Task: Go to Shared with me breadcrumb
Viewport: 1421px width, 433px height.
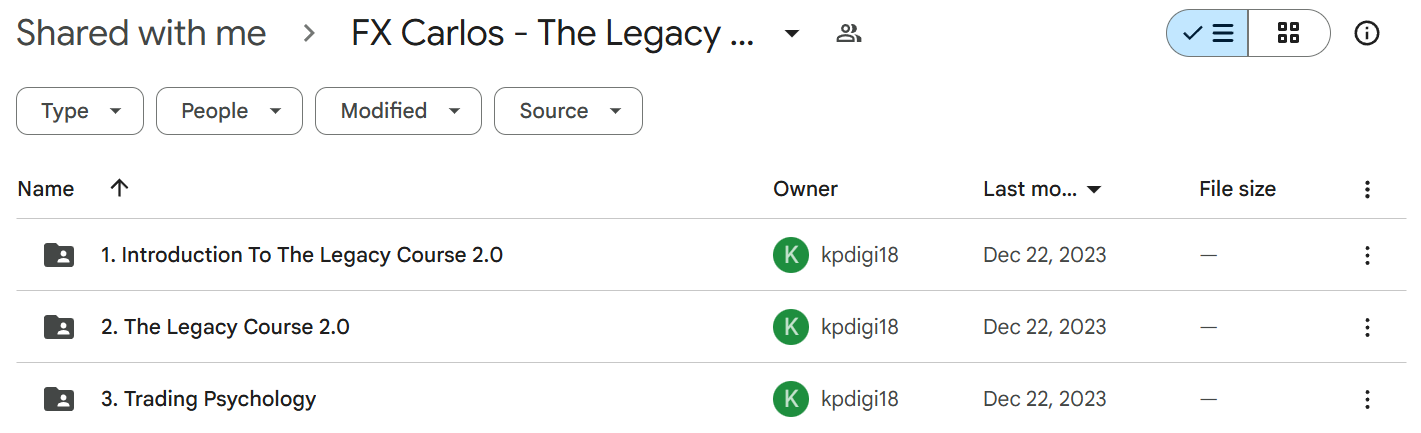Action: 141,34
